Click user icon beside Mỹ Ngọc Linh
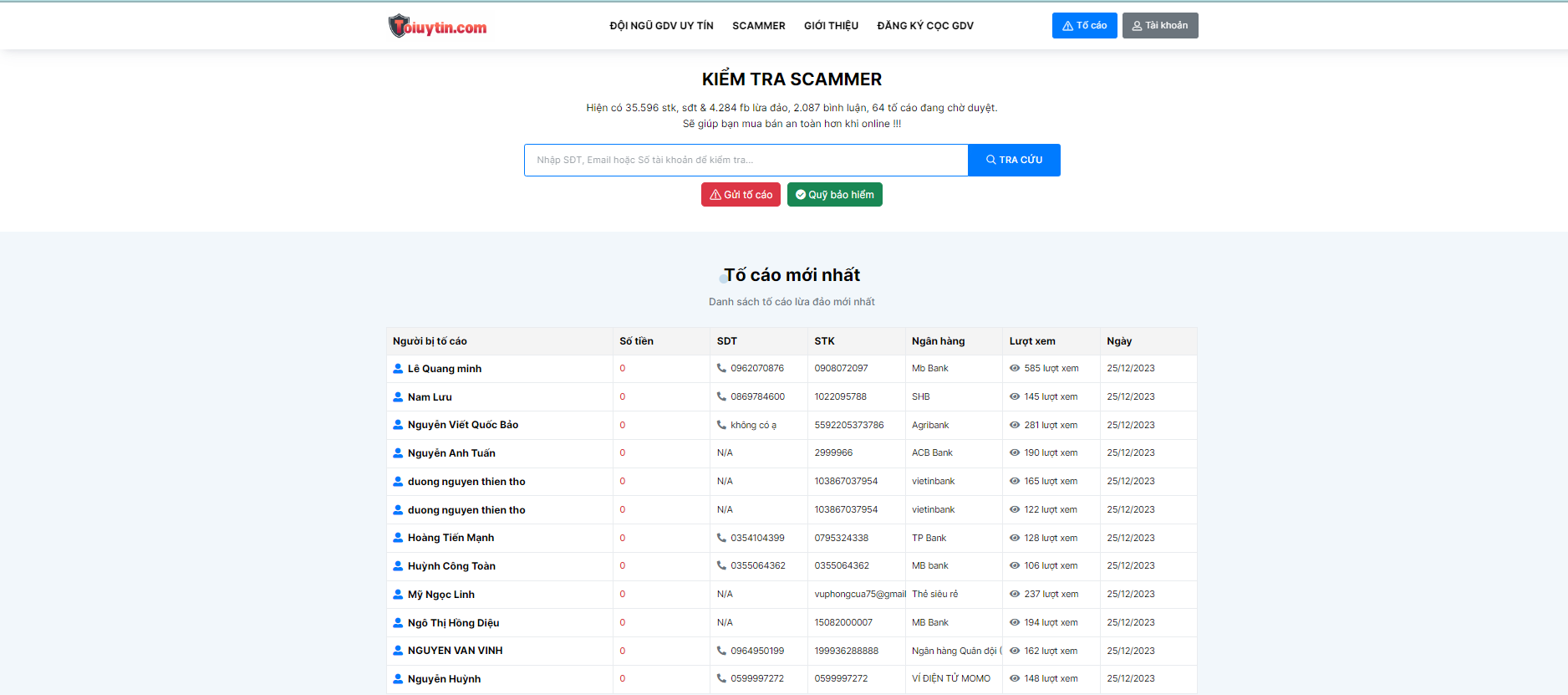The image size is (1568, 695). (x=398, y=595)
